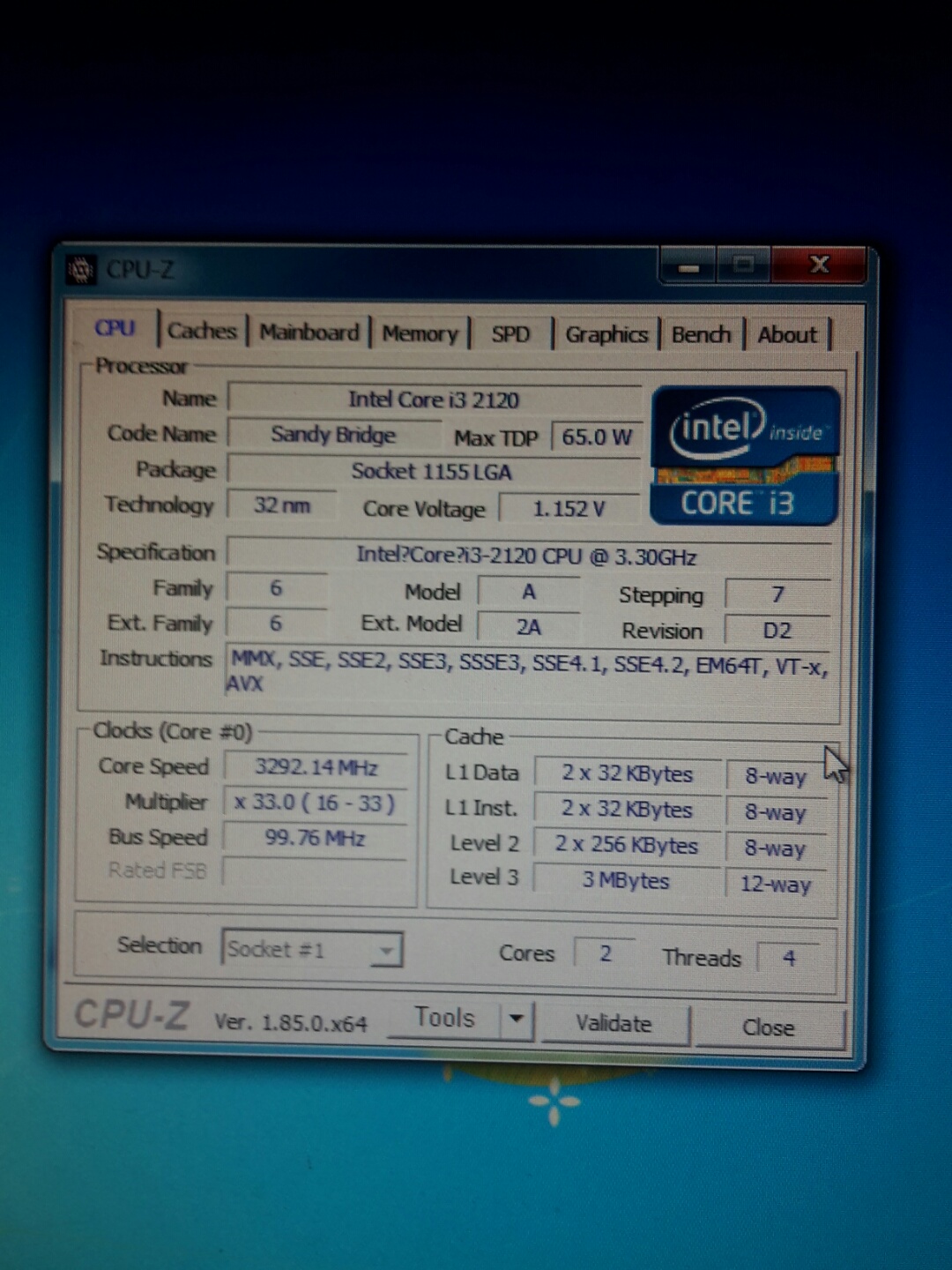The height and width of the screenshot is (1270, 952).
Task: Click the L1 Data size '2 x 32 KBytes'
Action: [628, 773]
